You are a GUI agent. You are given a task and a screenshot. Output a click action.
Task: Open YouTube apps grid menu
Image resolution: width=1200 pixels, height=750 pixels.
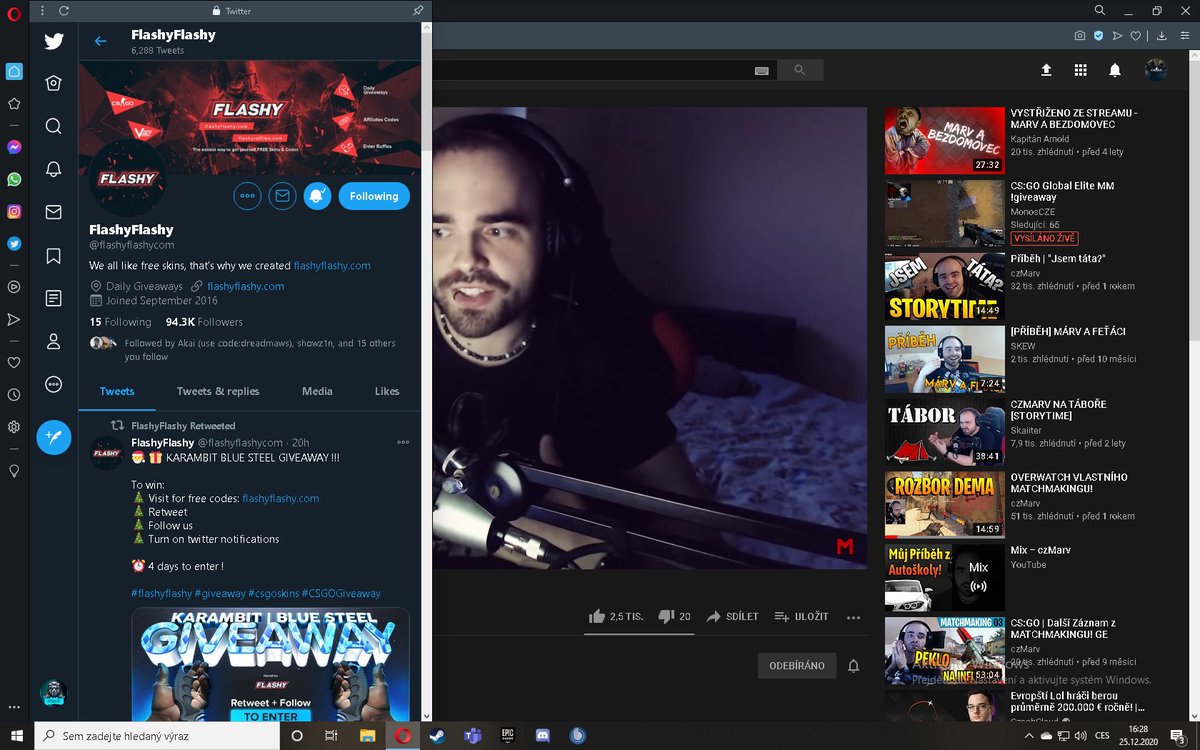tap(1080, 70)
